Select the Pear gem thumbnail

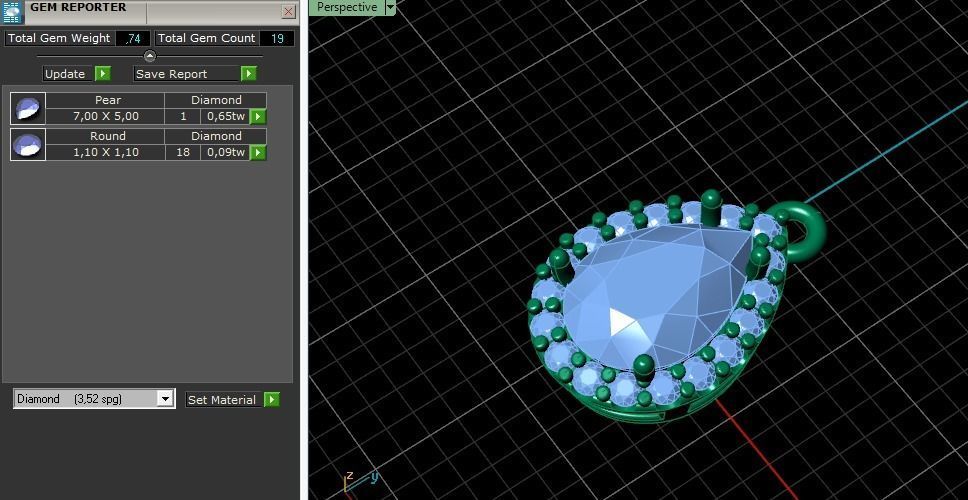click(x=28, y=109)
